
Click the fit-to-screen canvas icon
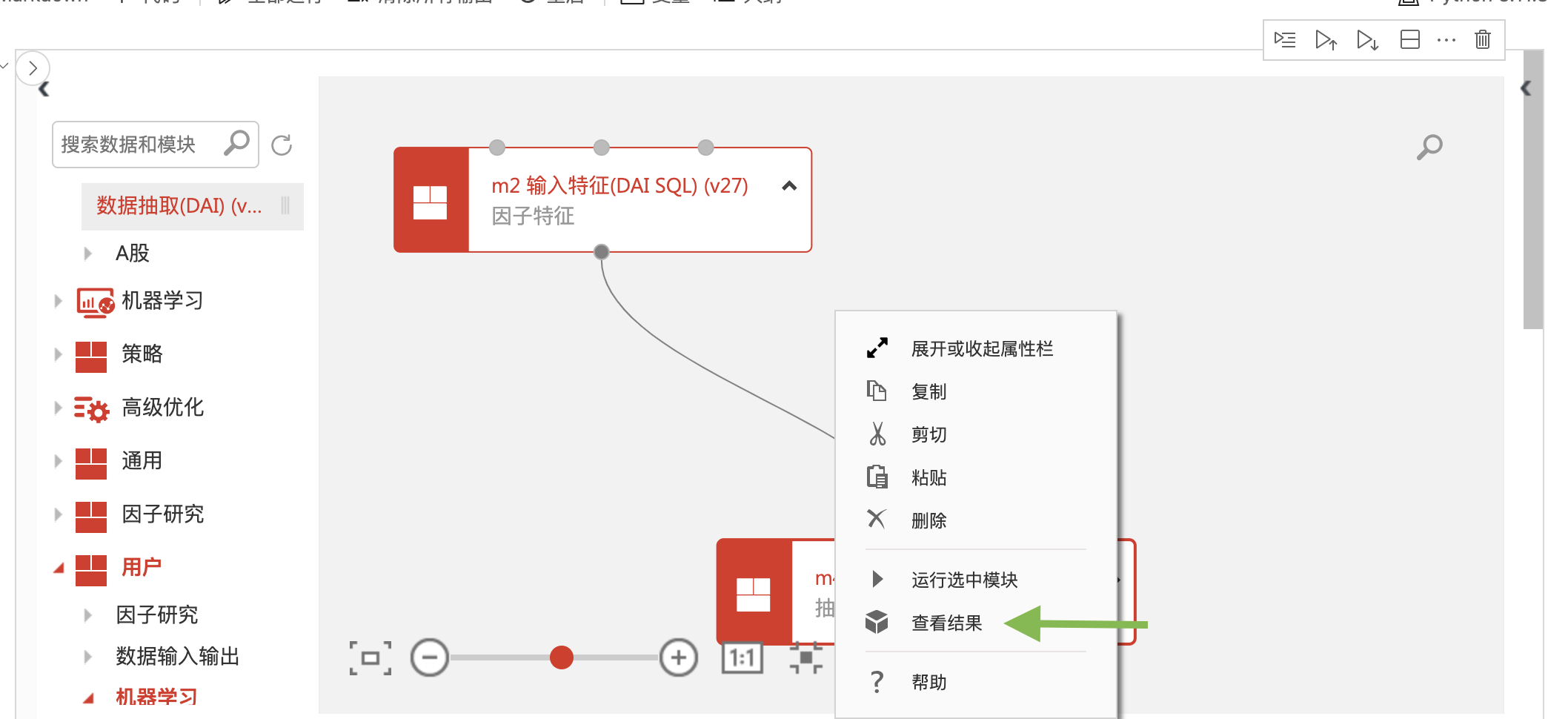point(371,658)
